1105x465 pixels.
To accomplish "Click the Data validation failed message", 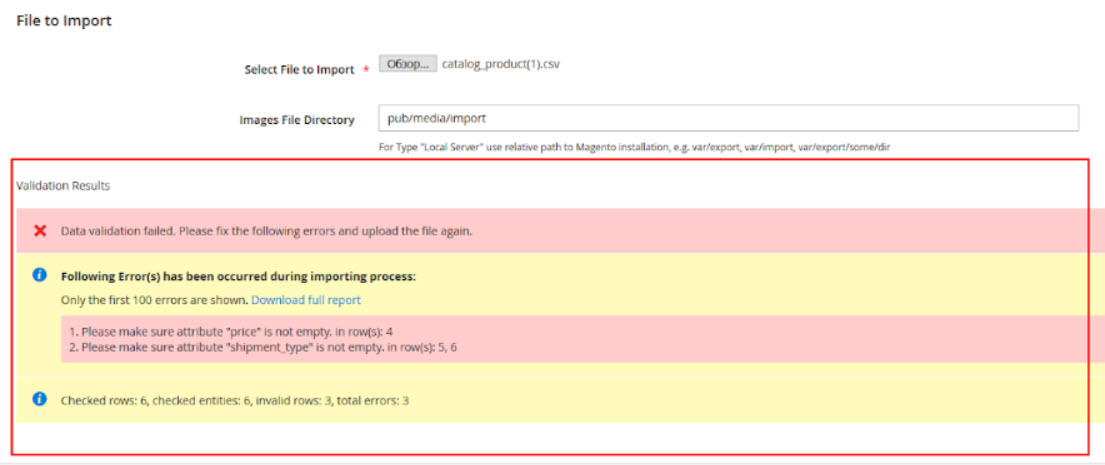I will [x=266, y=231].
